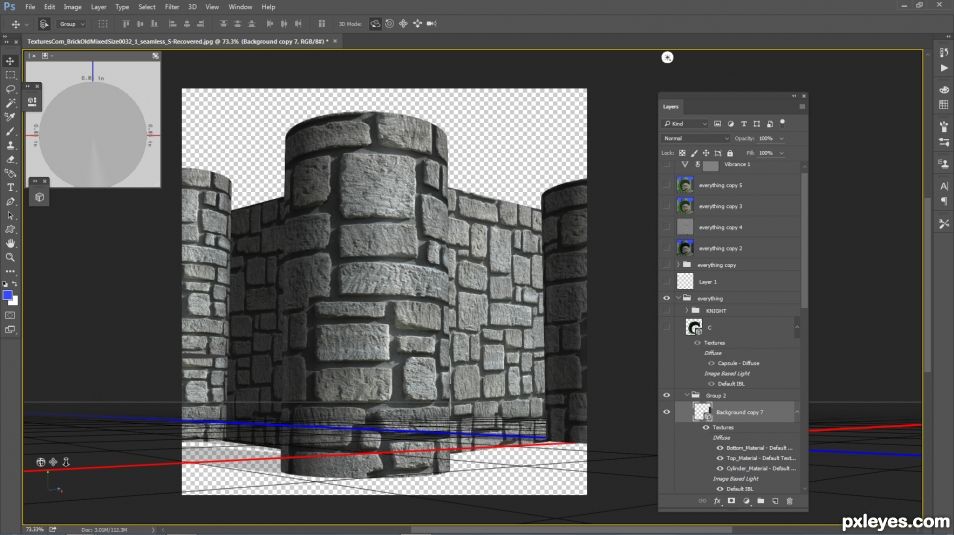Open the Normal blend mode dropdown
This screenshot has width=954, height=535.
click(x=696, y=138)
